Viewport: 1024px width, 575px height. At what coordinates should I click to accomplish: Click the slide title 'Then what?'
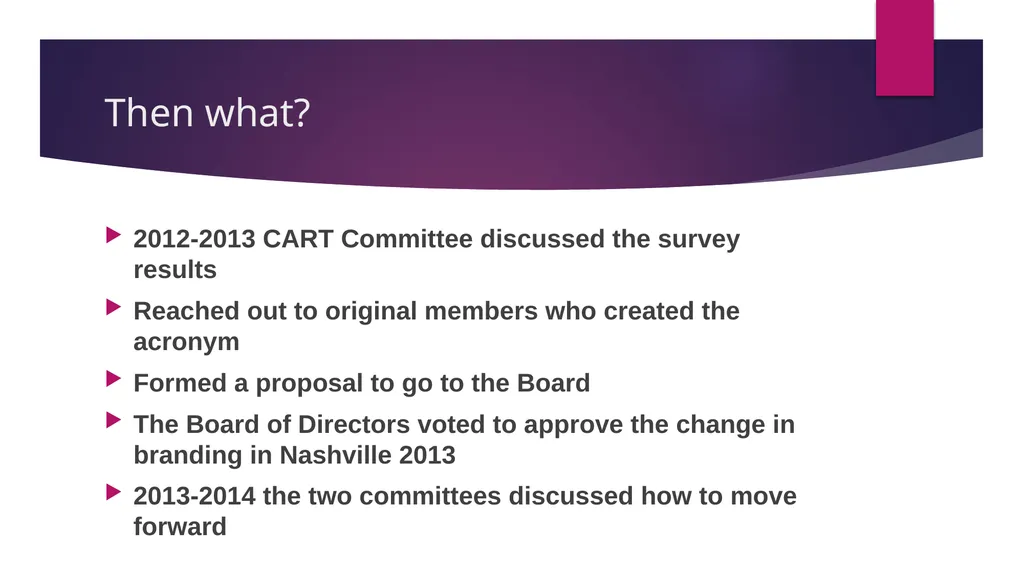pos(207,112)
